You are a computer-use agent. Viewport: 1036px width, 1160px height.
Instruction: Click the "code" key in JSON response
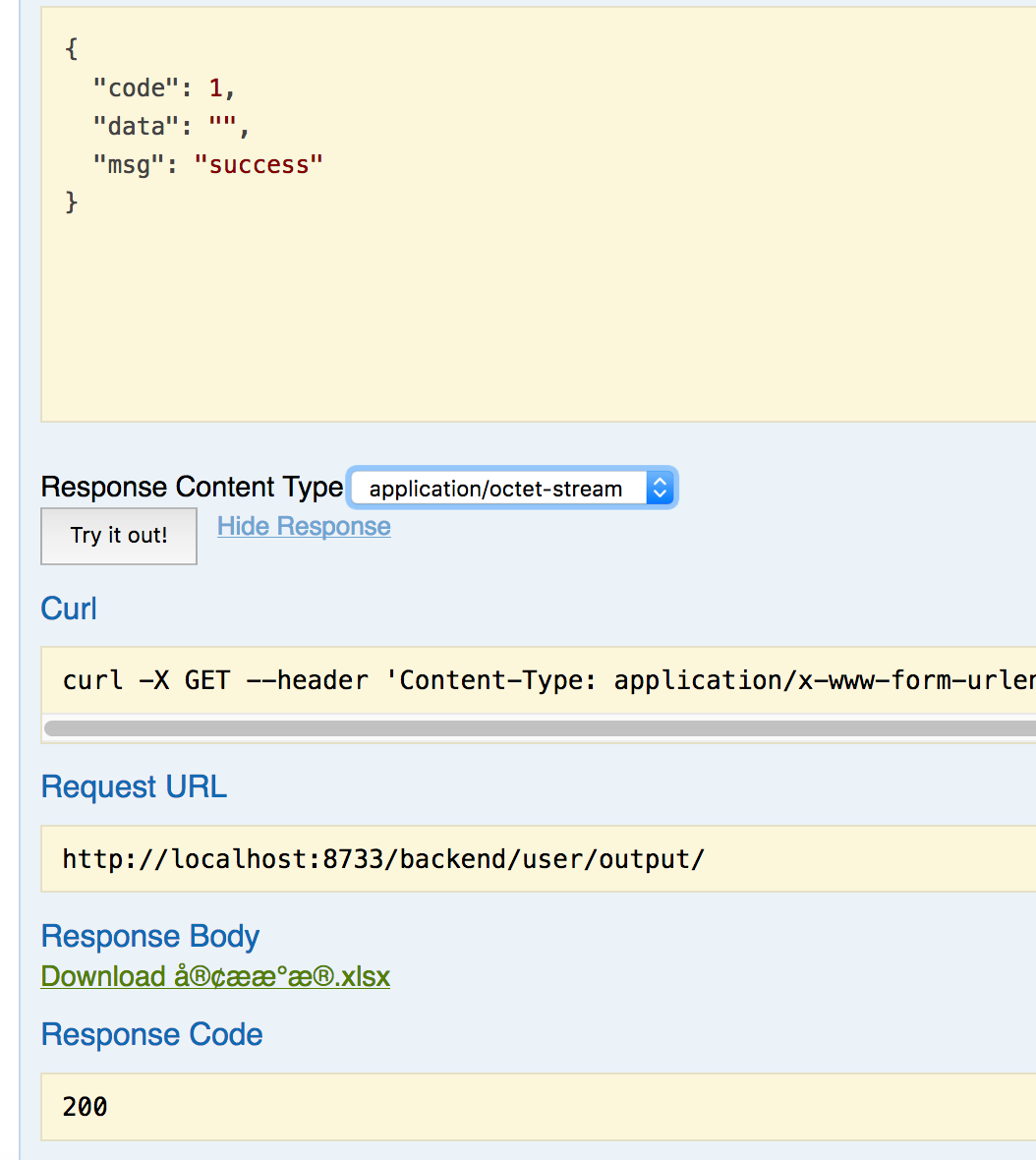[130, 88]
